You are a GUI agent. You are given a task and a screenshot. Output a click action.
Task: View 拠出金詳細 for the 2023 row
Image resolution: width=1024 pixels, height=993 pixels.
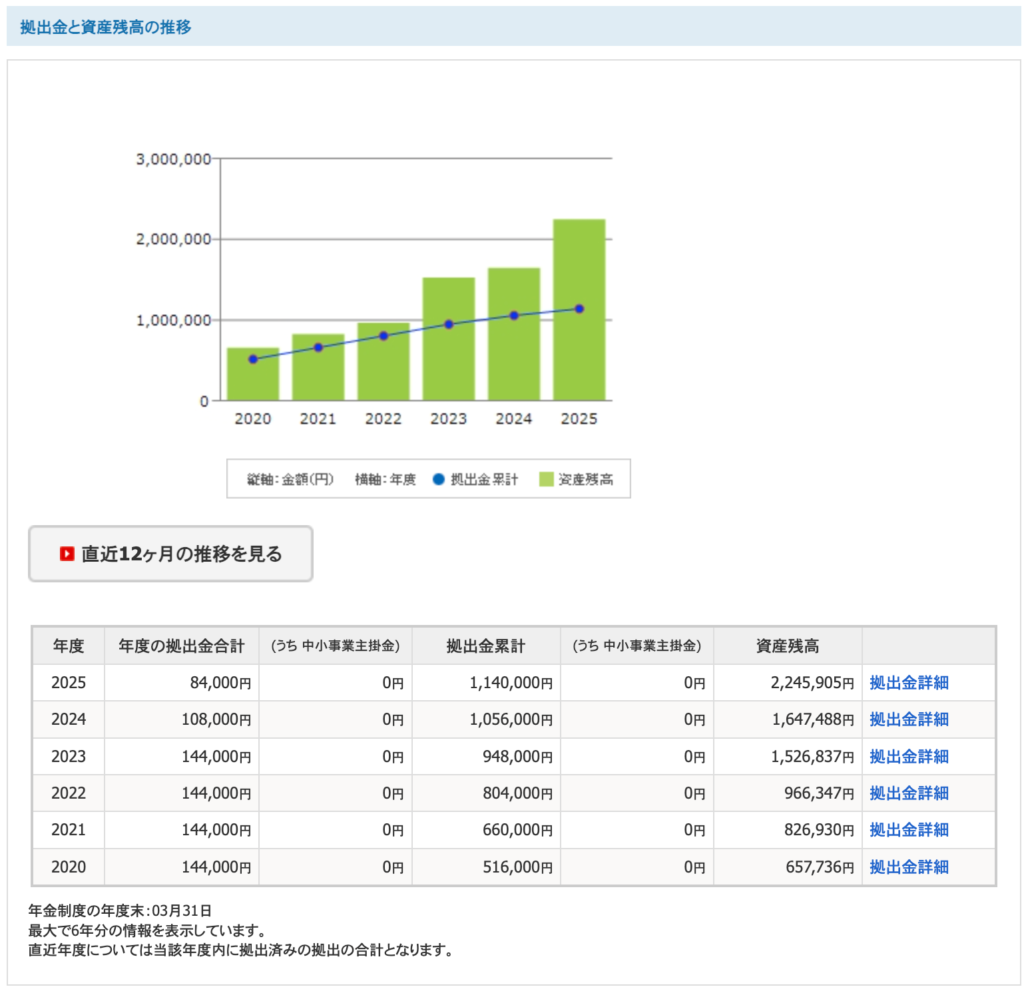[908, 756]
